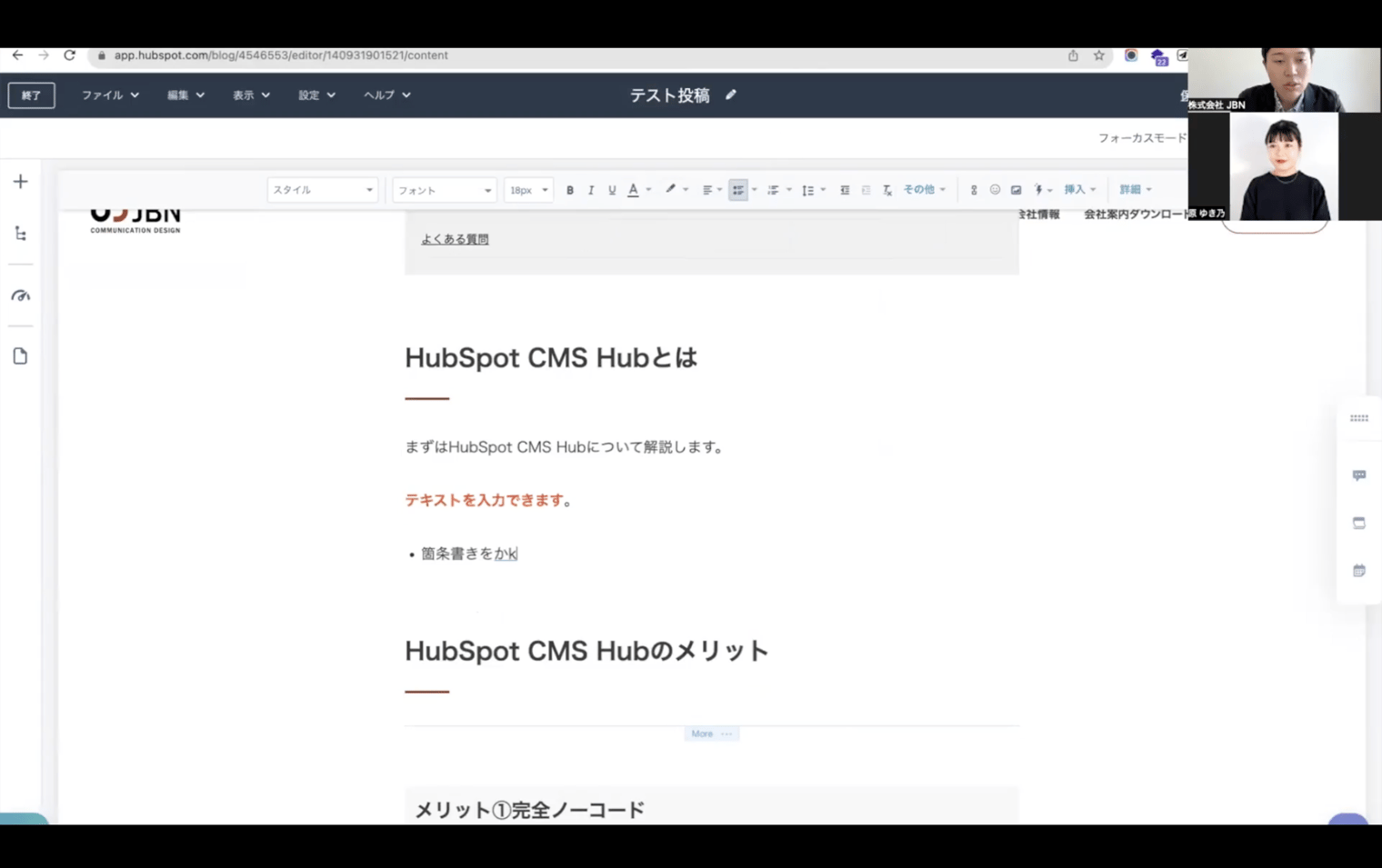This screenshot has width=1382, height=868.
Task: Toggle the bulleted list button
Action: (x=738, y=190)
